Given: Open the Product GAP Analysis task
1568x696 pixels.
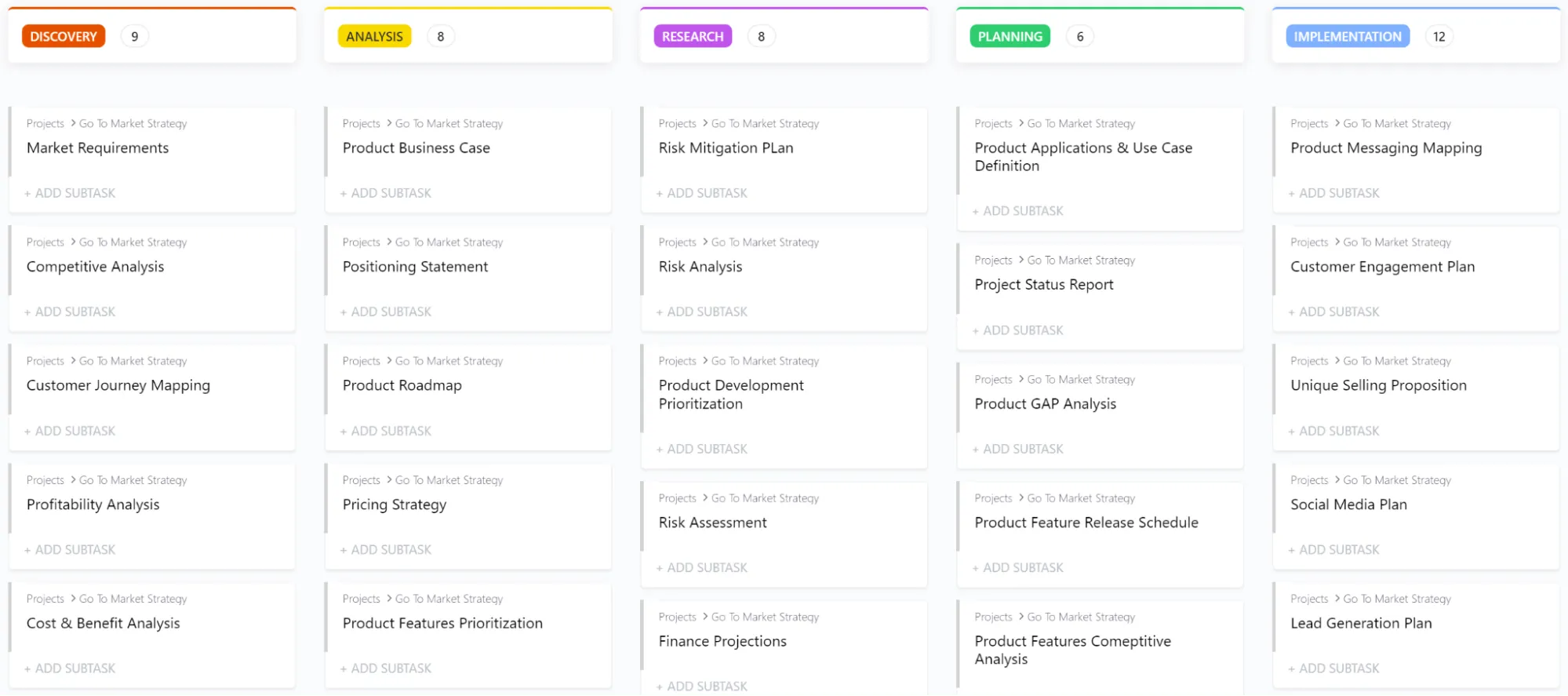Looking at the screenshot, I should (1046, 403).
